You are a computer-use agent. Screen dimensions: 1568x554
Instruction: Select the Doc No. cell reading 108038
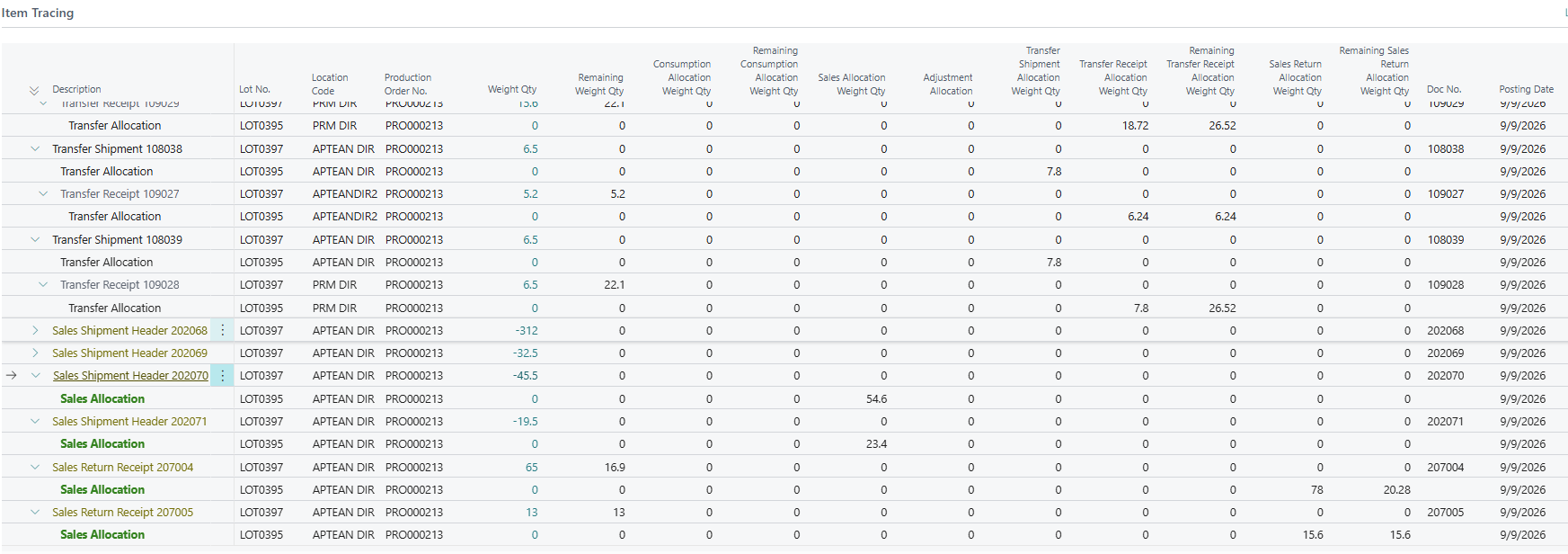coord(1445,148)
